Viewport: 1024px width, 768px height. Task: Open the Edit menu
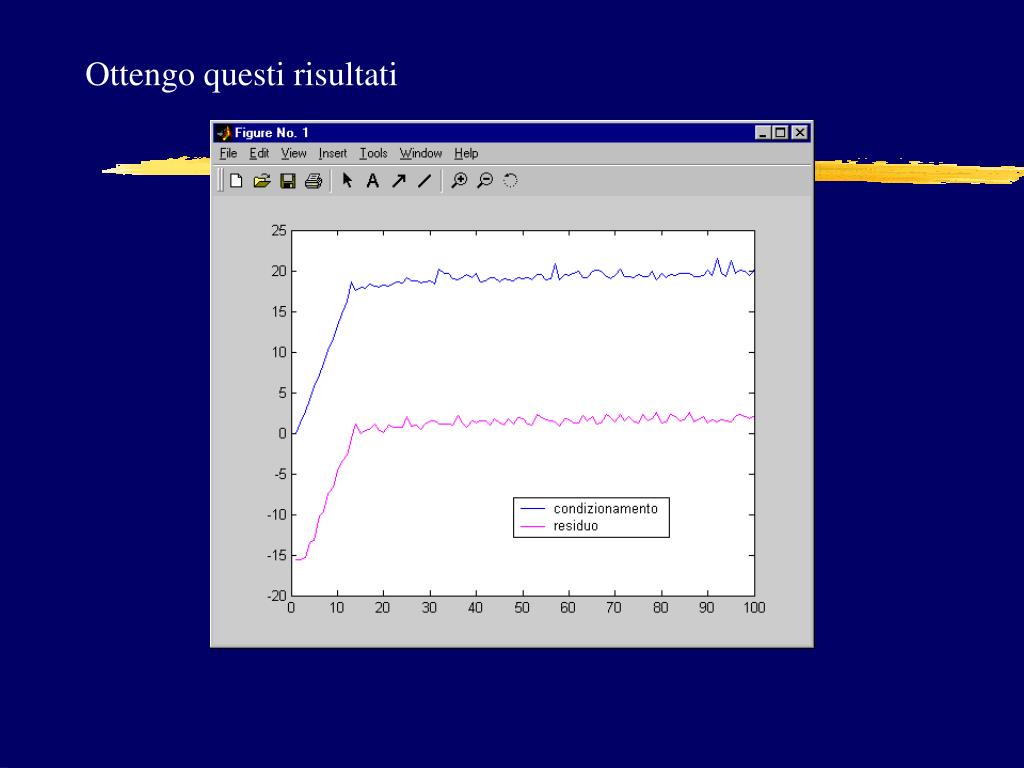tap(259, 153)
